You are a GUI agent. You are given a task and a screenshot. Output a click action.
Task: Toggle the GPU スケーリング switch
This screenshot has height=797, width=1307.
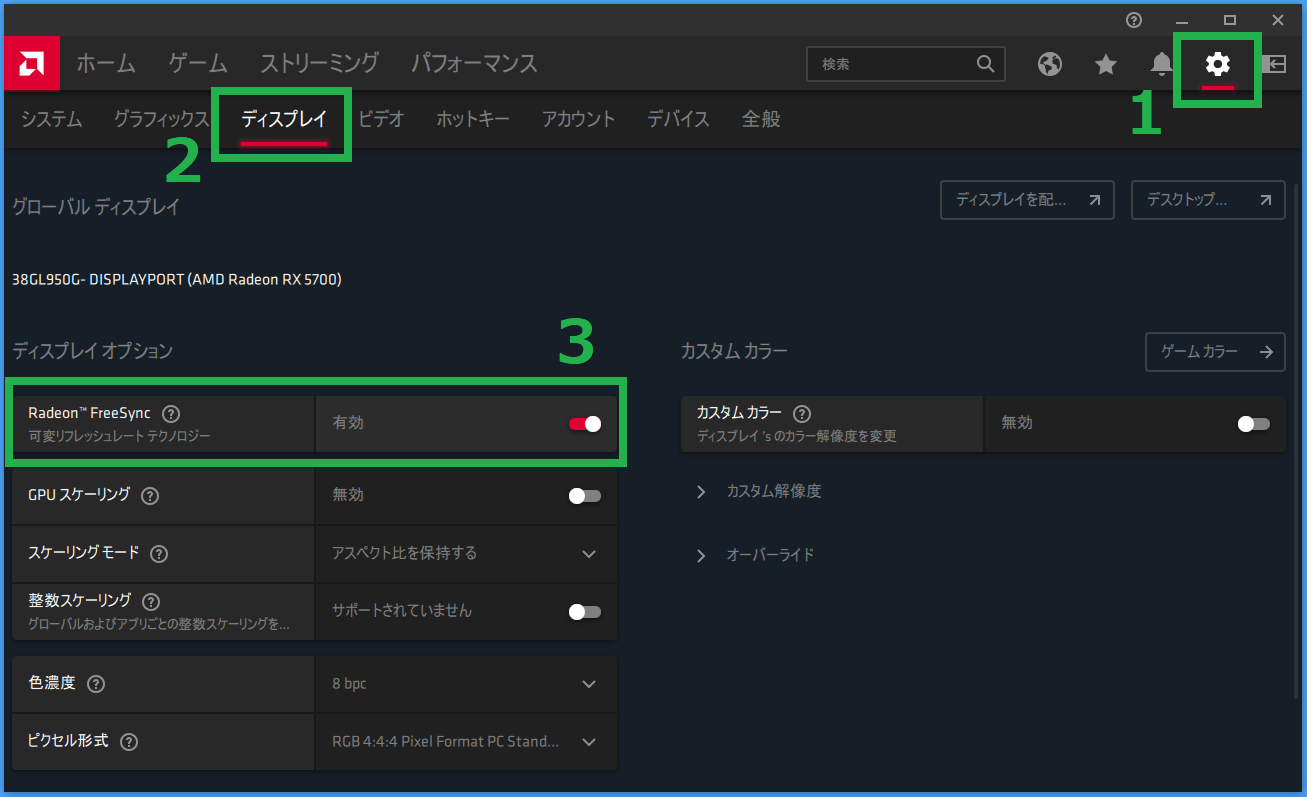pos(585,495)
